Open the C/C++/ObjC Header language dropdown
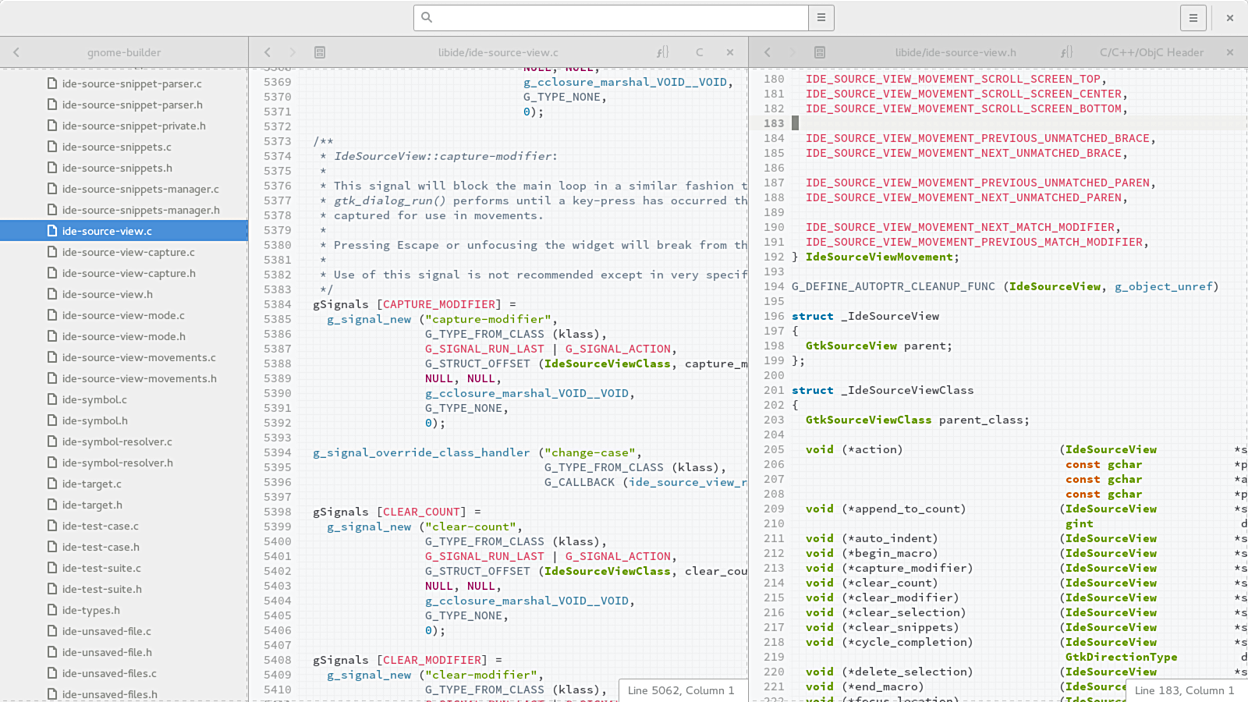Screen dimensions: 1248x702 pos(1151,52)
